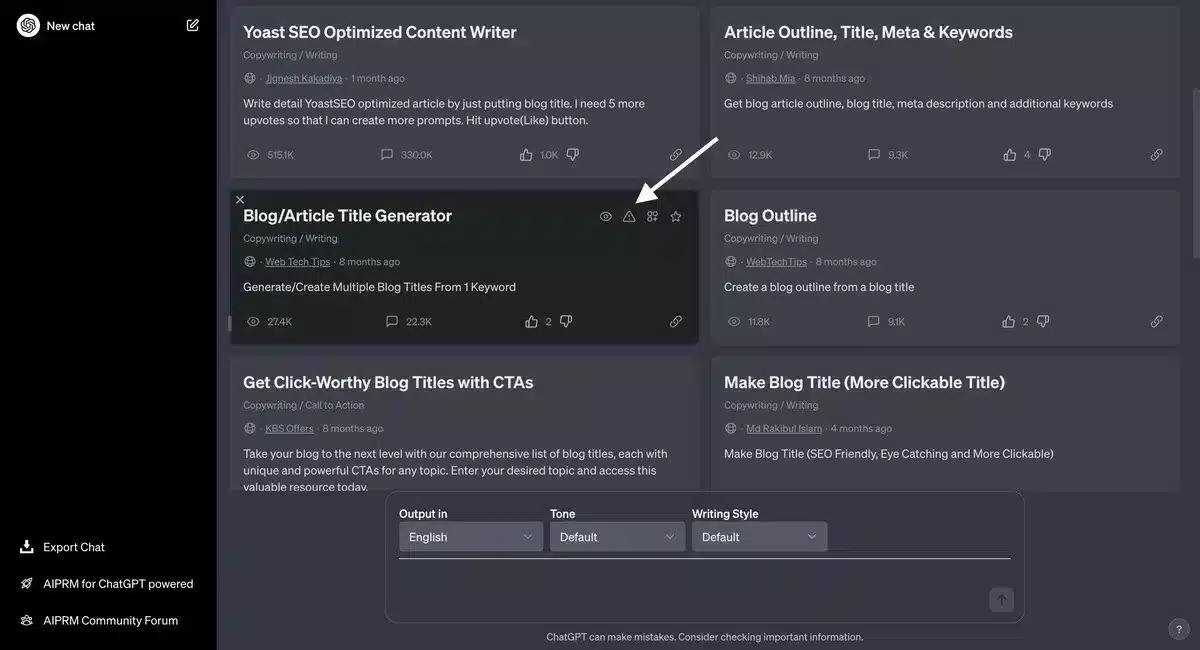This screenshot has width=1200, height=650.
Task: Start a new chat with the edit icon
Action: [x=193, y=25]
